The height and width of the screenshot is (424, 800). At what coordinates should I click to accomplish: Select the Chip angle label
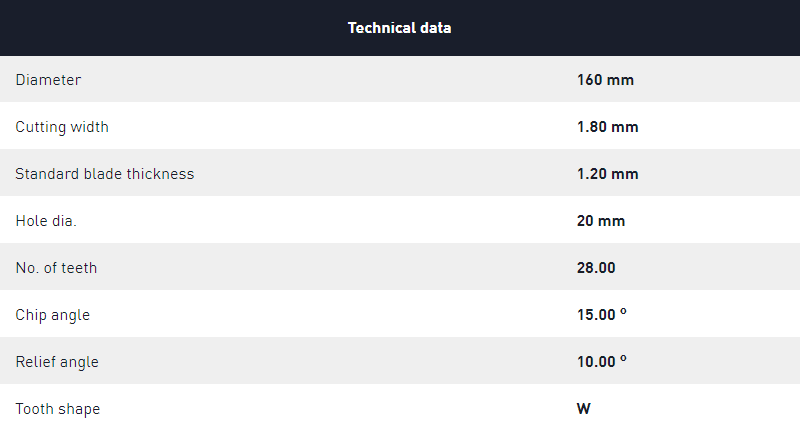click(x=53, y=315)
